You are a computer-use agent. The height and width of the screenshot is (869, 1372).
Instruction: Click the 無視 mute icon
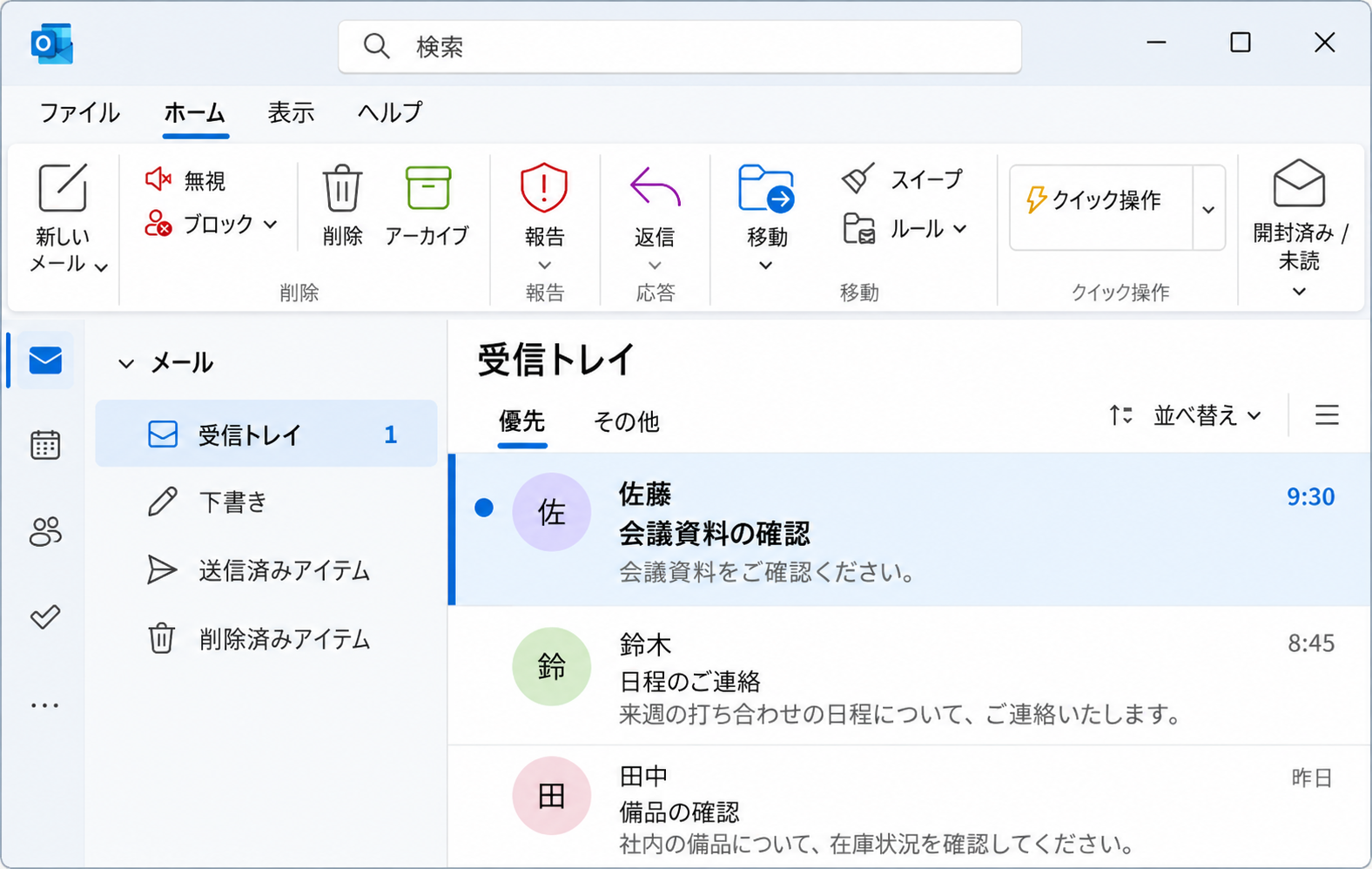158,179
